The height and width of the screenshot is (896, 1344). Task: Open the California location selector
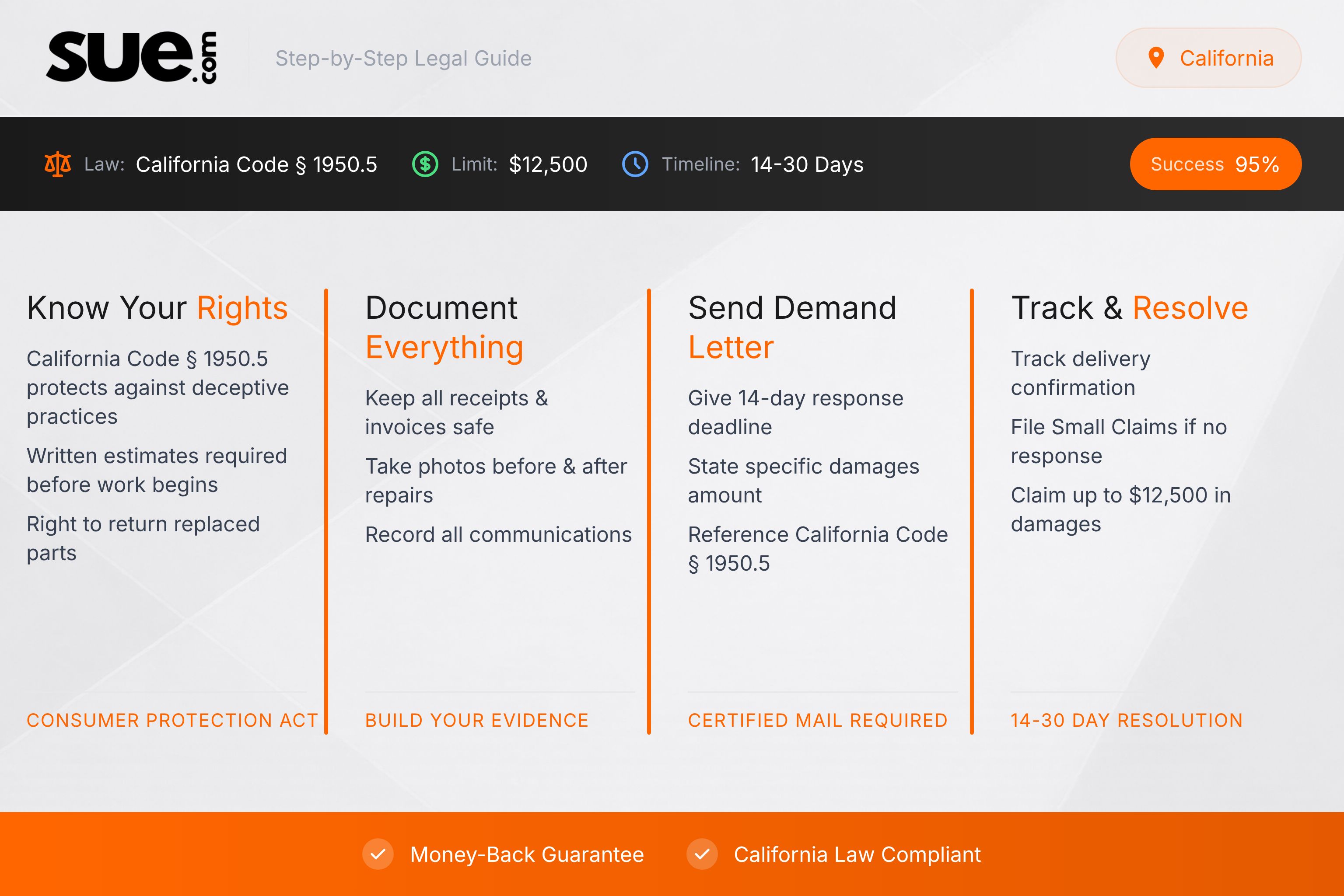(1207, 57)
